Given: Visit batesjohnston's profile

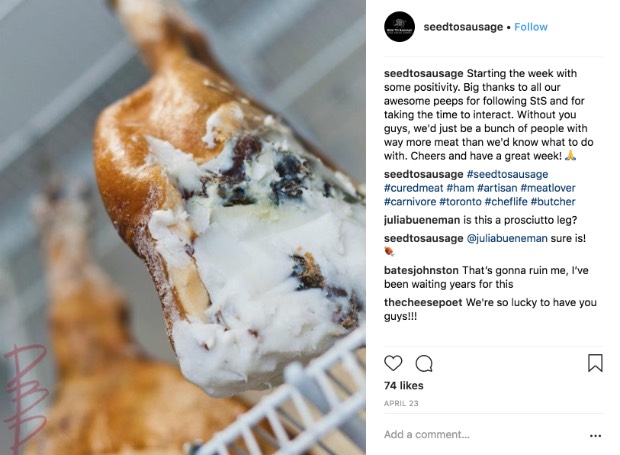Looking at the screenshot, I should coord(421,270).
